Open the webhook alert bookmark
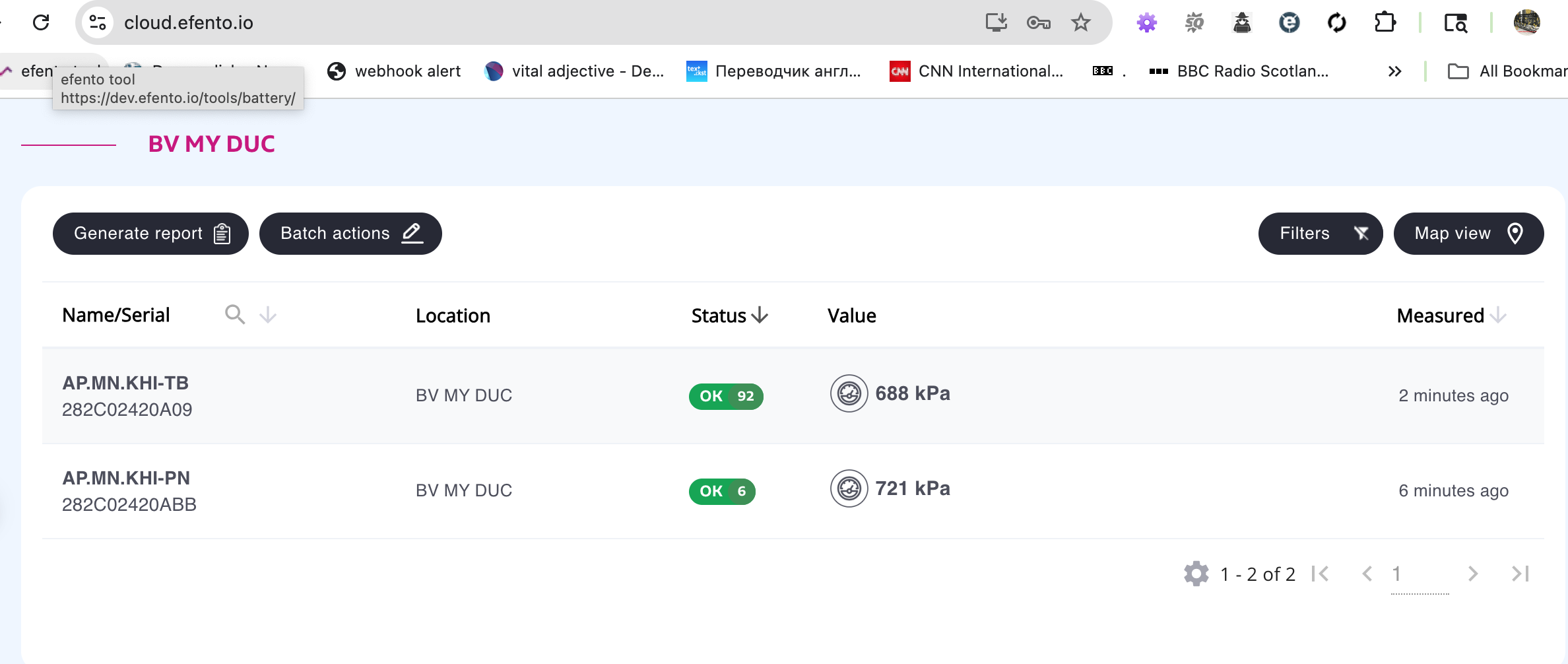 [394, 71]
